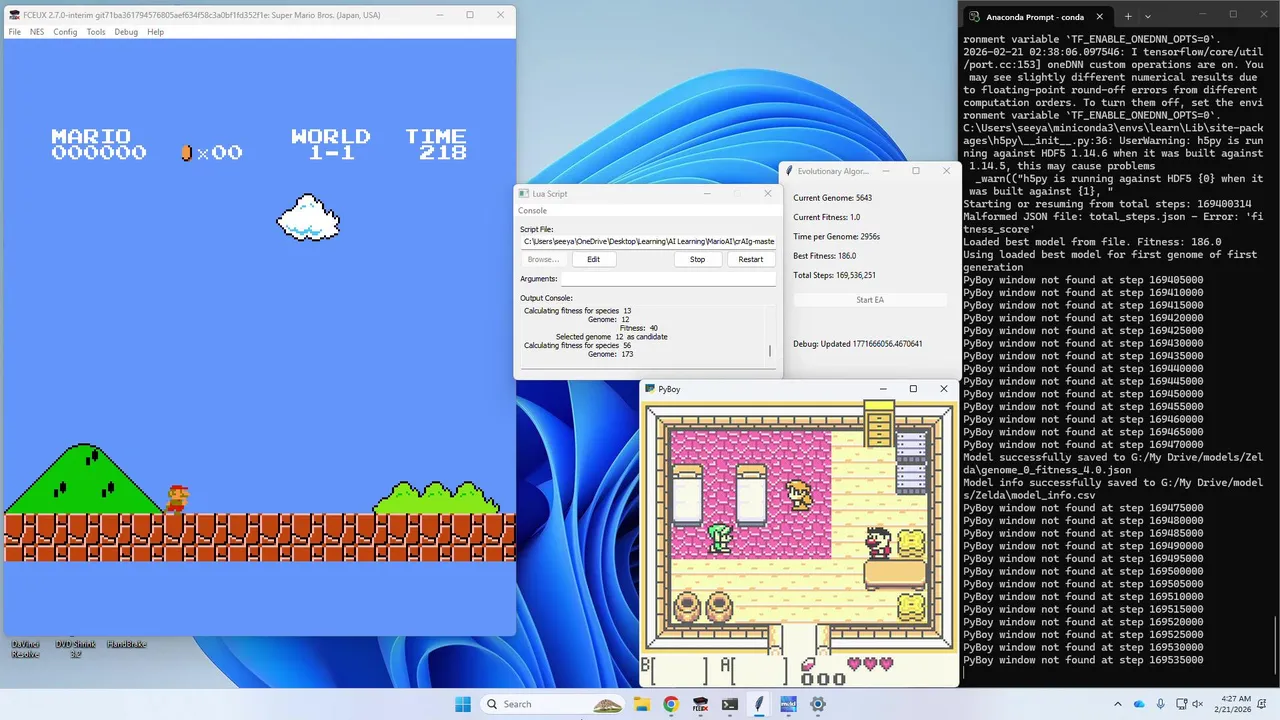
Task: Click the Edit button in Lua Script
Action: click(593, 259)
